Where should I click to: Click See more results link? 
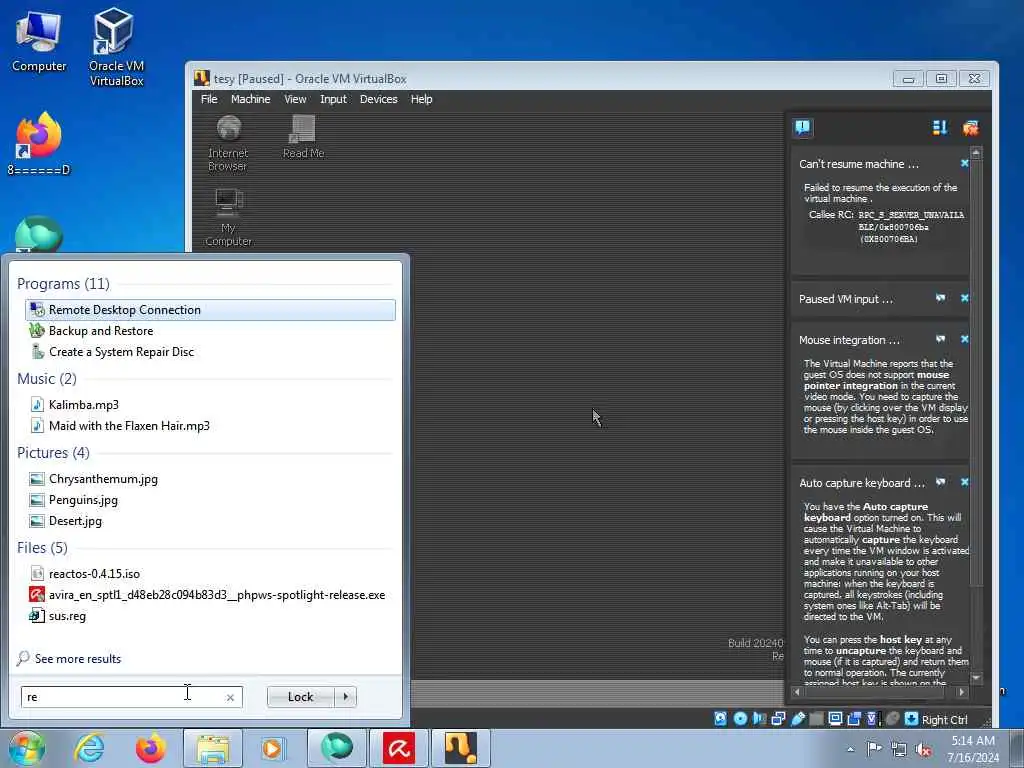pyautogui.click(x=78, y=658)
